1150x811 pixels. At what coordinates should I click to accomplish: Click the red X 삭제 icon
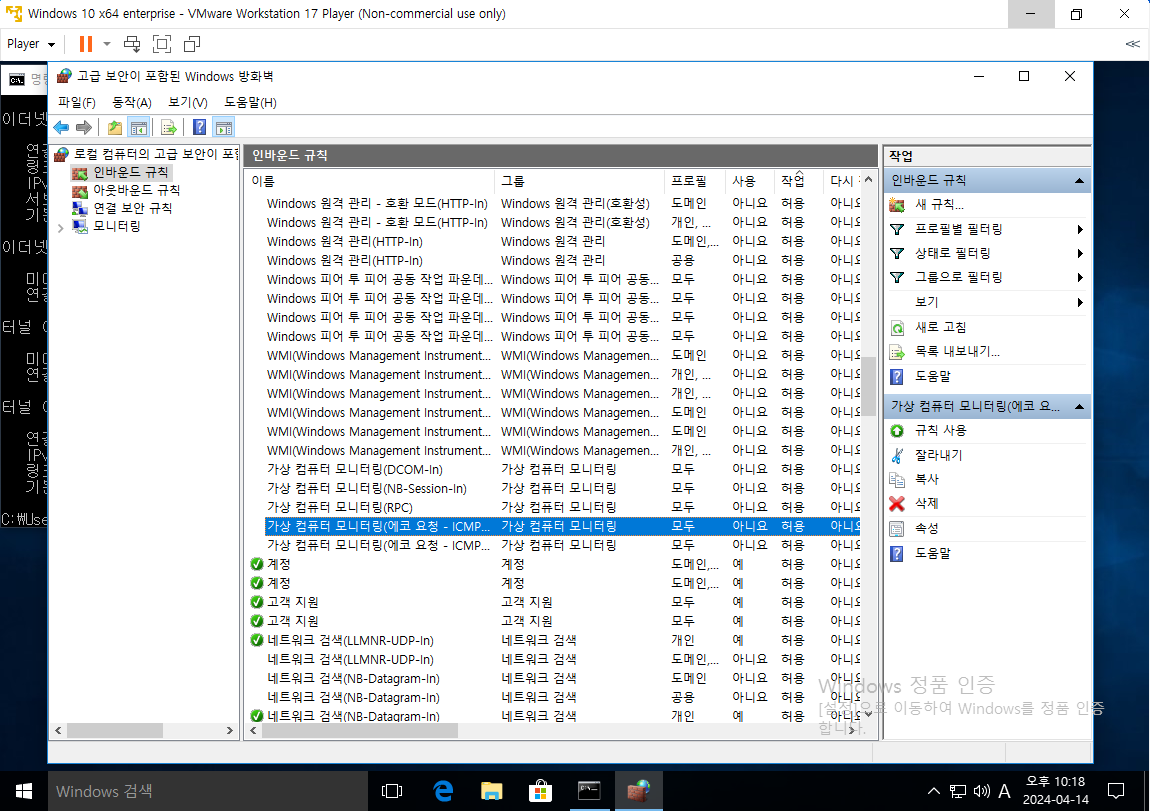pos(896,504)
